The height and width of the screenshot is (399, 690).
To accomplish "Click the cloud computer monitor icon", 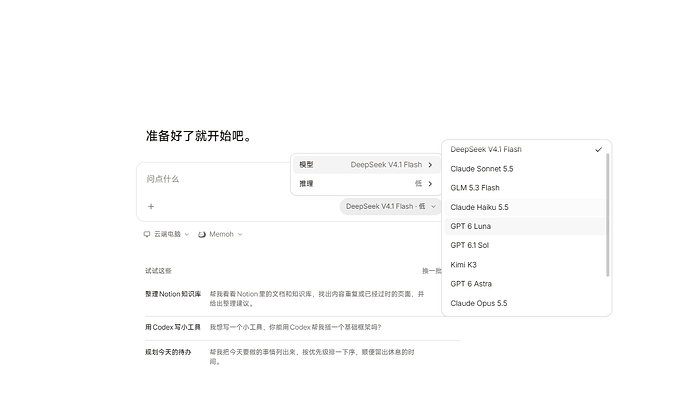I will click(147, 234).
